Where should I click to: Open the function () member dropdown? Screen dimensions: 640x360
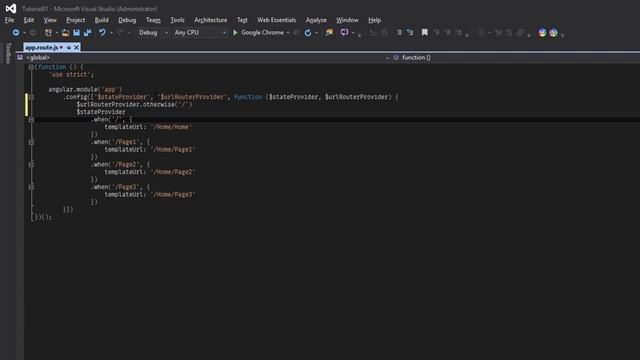click(516, 58)
